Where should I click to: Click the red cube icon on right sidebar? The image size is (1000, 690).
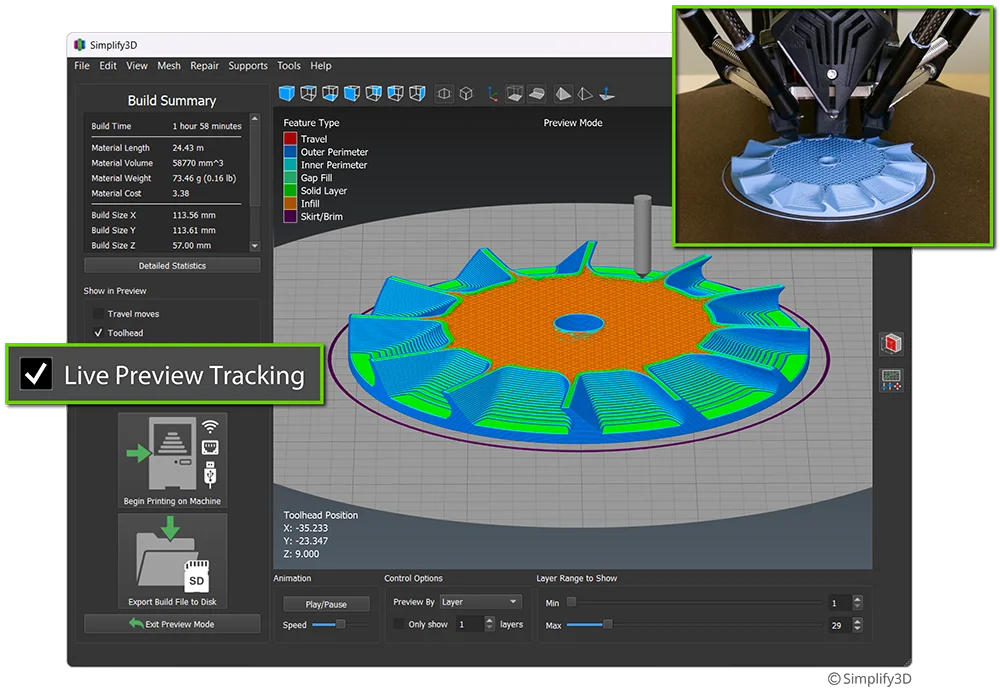click(891, 344)
